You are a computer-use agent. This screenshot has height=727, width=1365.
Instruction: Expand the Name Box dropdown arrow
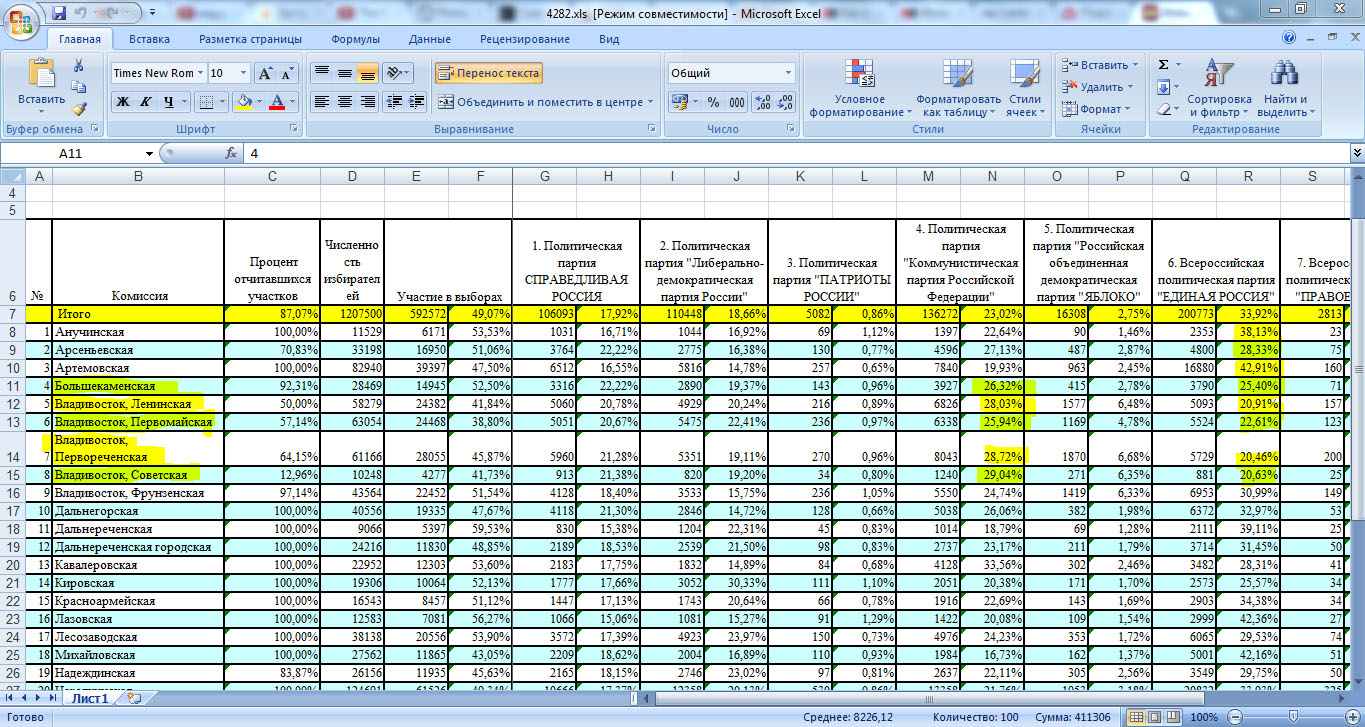[x=150, y=153]
